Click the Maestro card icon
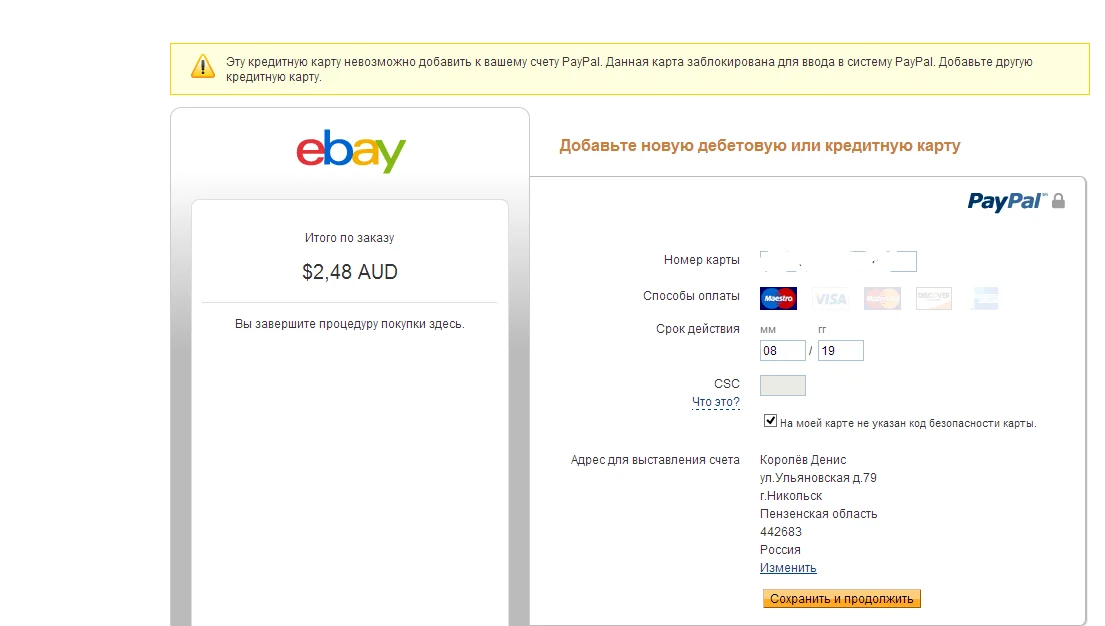The width and height of the screenshot is (1105, 626). click(778, 298)
